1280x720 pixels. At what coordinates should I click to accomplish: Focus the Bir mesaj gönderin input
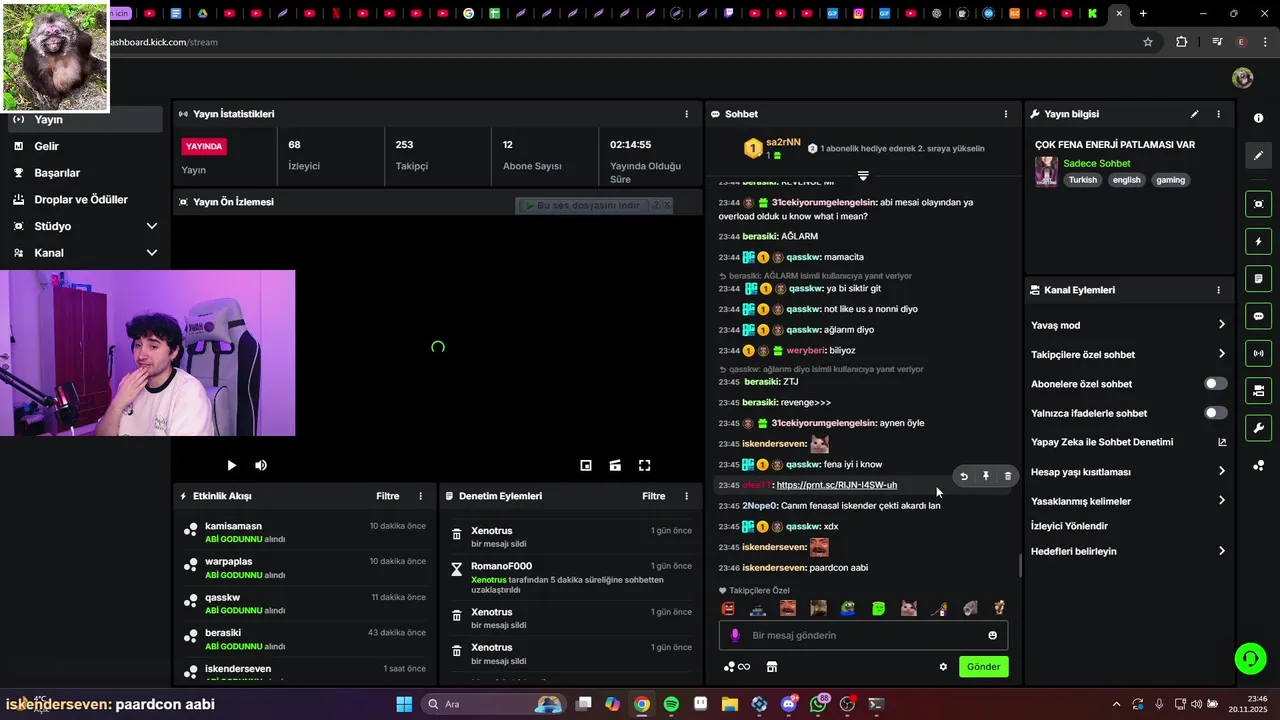[863, 635]
